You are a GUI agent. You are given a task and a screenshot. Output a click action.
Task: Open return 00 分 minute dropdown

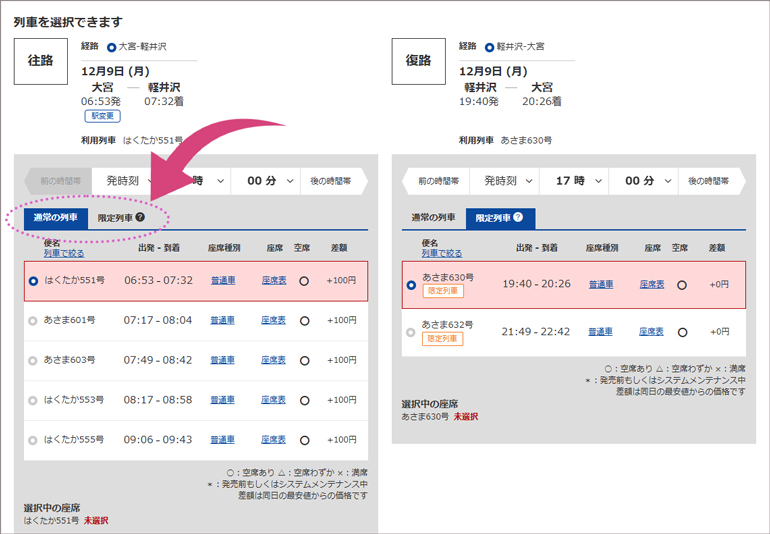point(643,181)
